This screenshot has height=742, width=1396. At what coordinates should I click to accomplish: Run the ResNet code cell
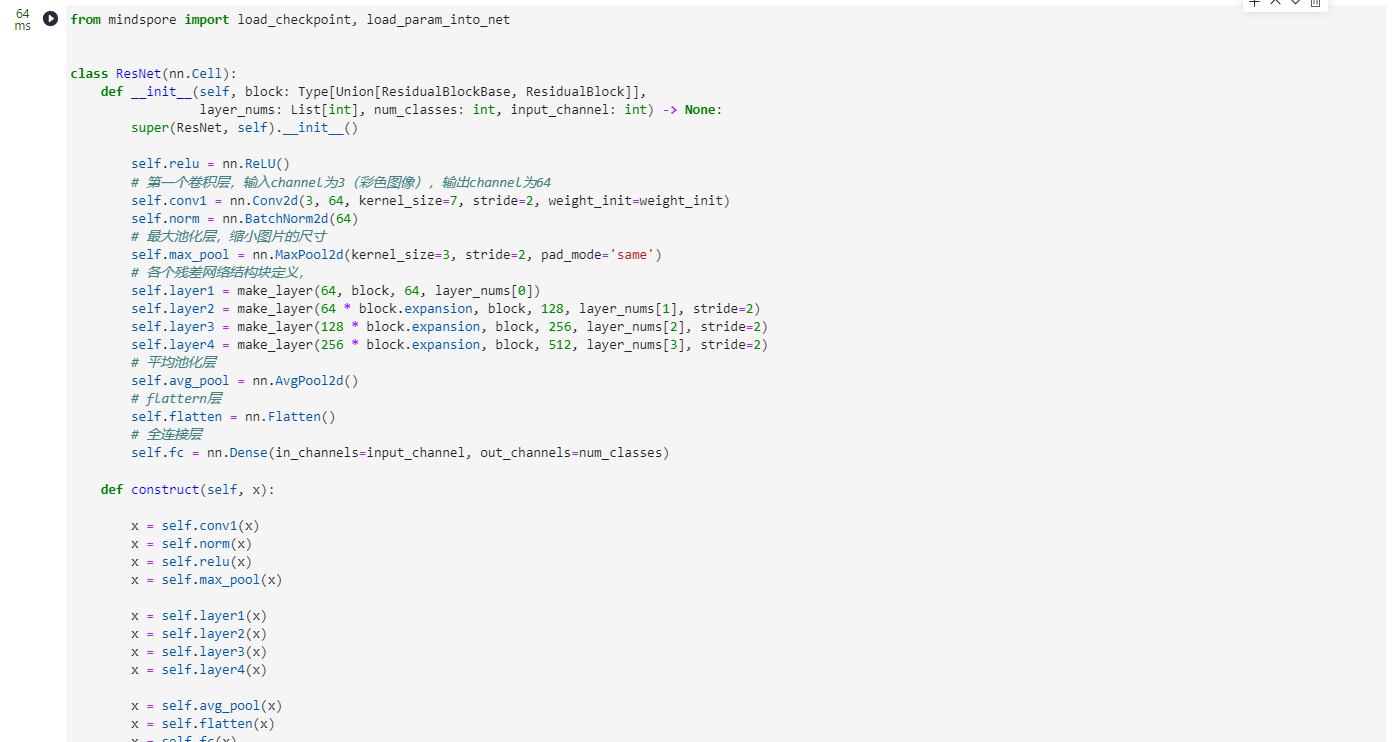[51, 19]
